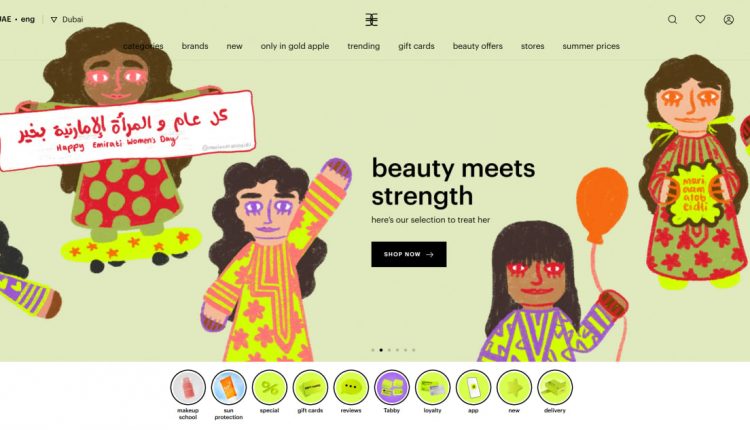Open the sun protection story circle

[x=229, y=387]
